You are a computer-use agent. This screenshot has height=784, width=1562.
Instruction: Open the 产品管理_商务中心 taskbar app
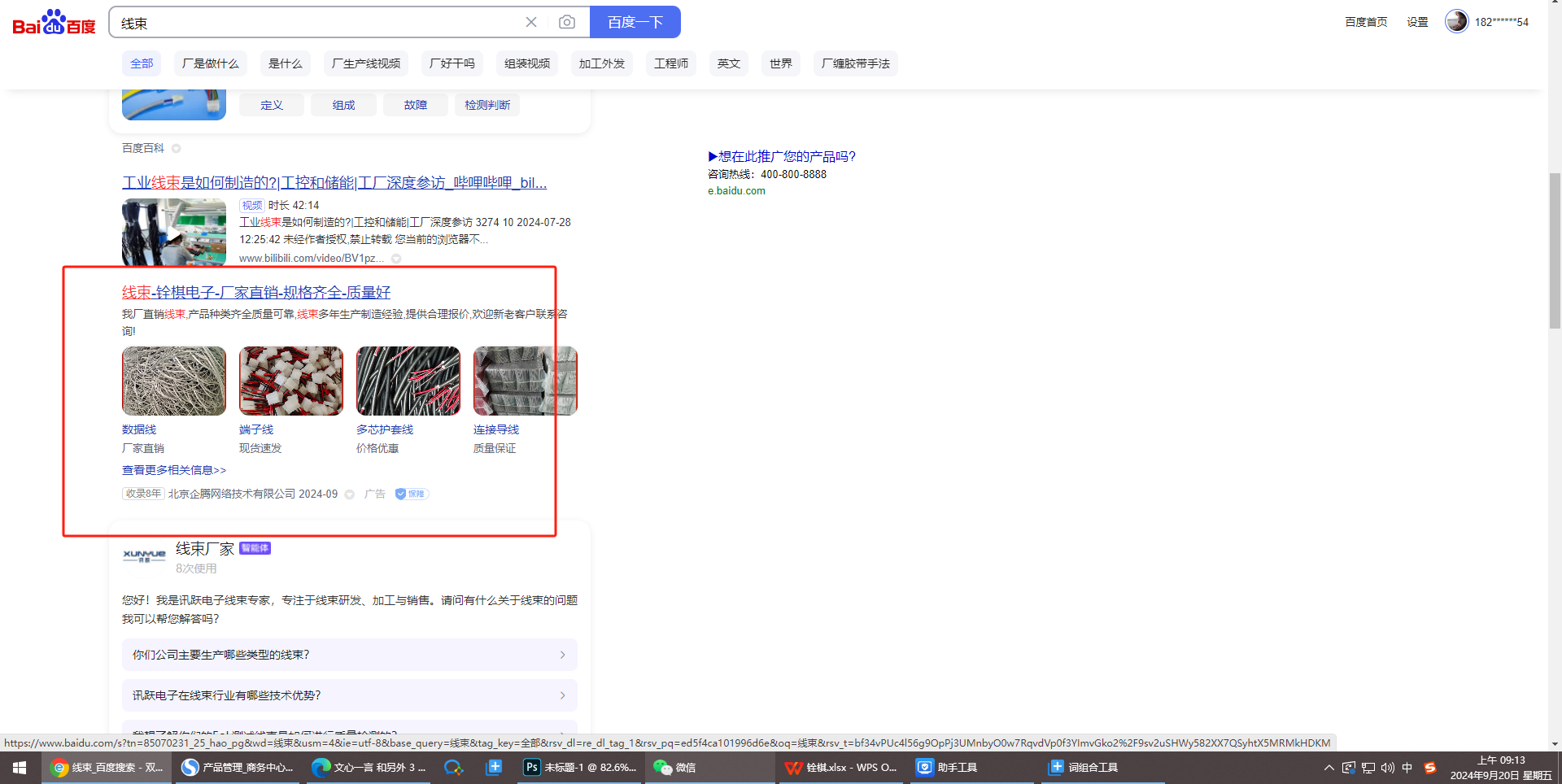pyautogui.click(x=238, y=768)
